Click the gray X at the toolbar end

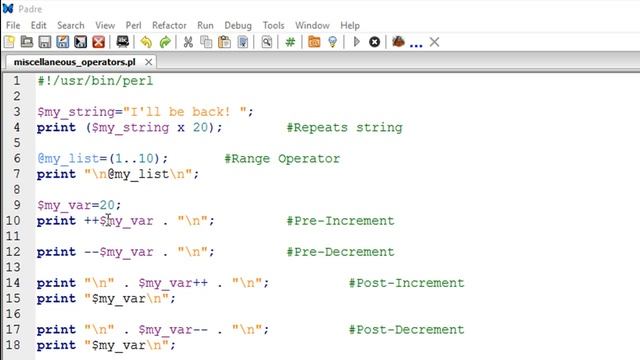[x=434, y=42]
